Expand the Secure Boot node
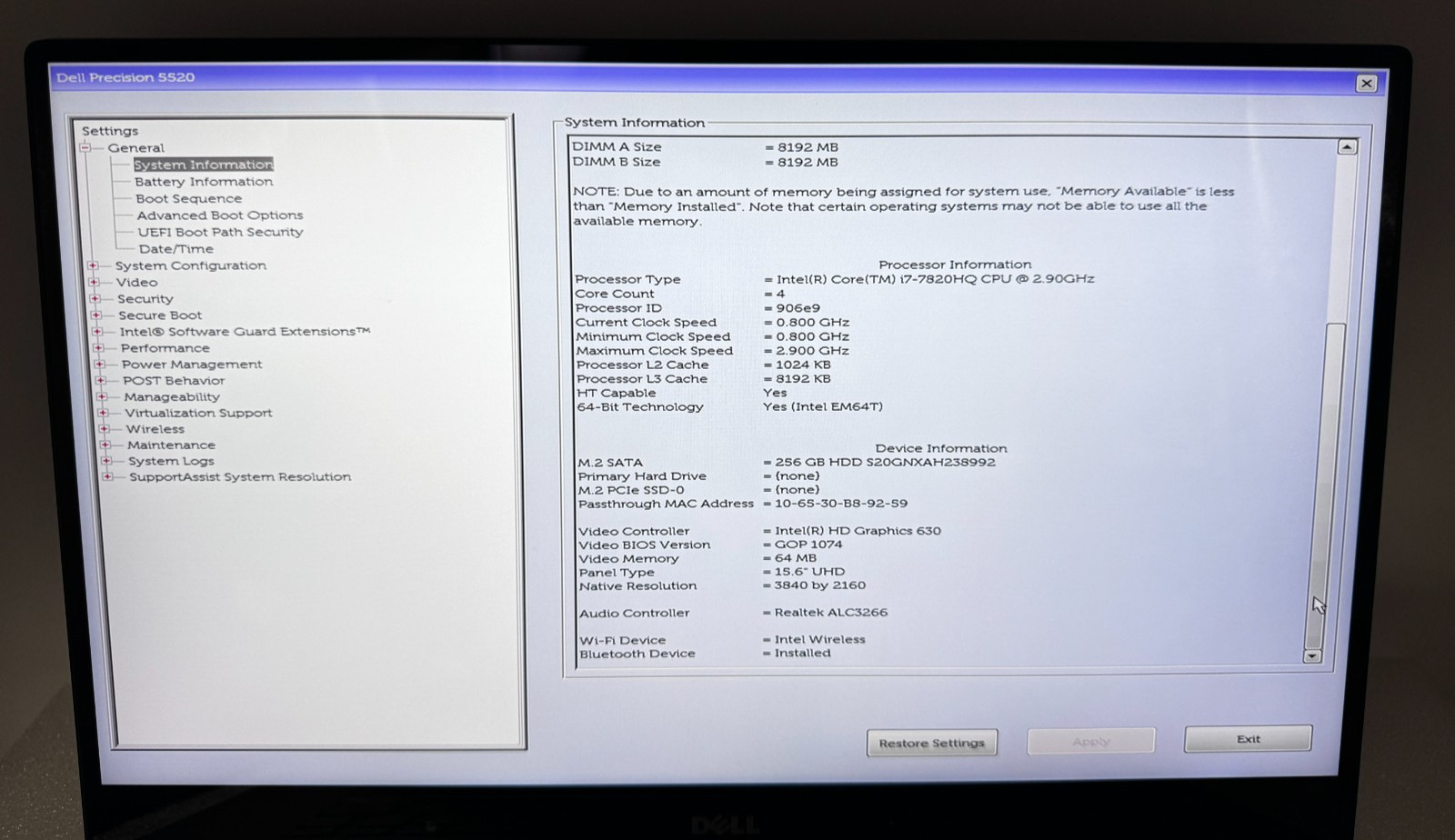This screenshot has height=840, width=1455. point(95,315)
